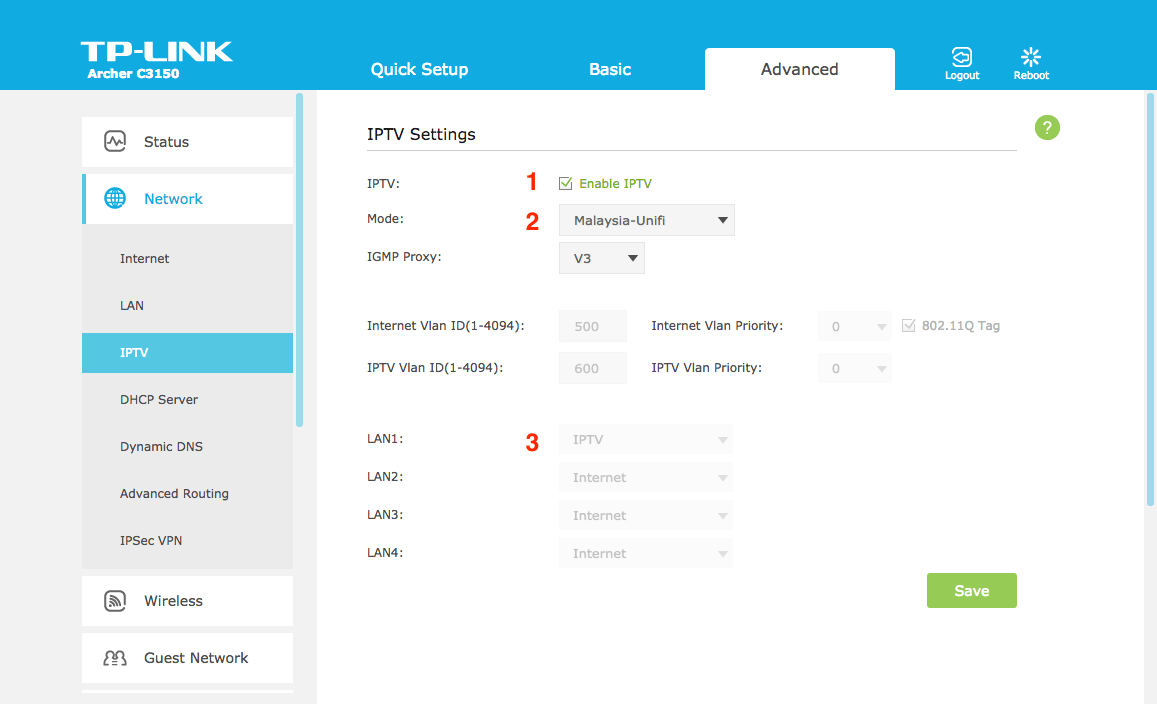Switch to the Basic tab

click(x=610, y=69)
